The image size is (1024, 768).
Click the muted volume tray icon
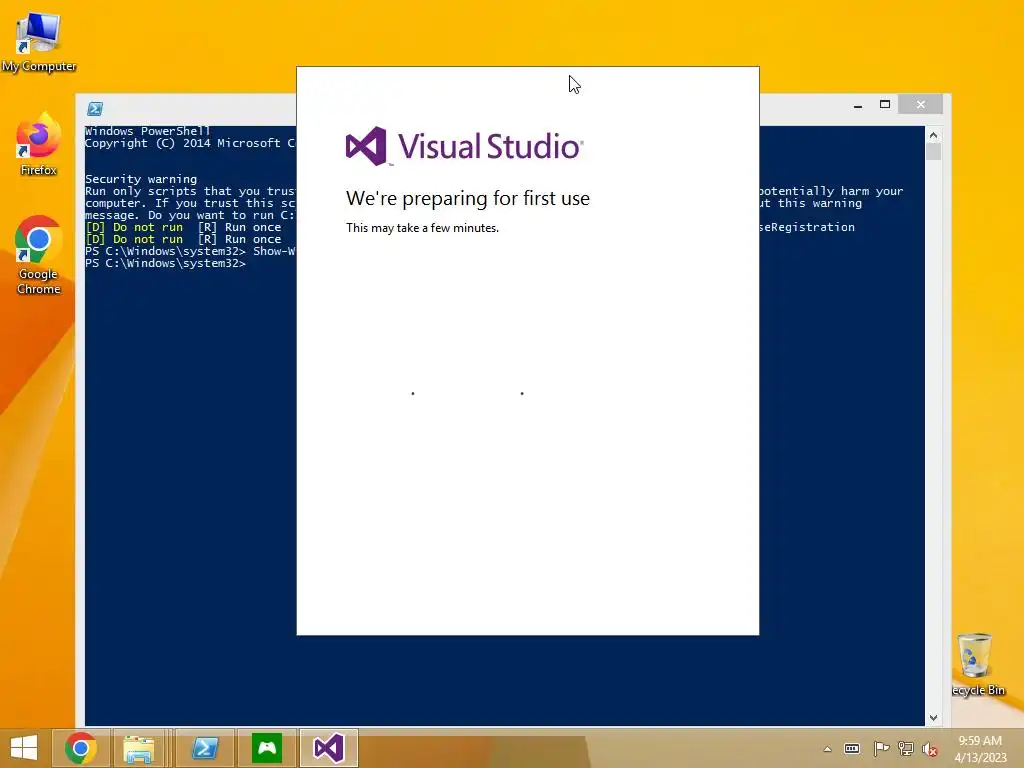(930, 749)
